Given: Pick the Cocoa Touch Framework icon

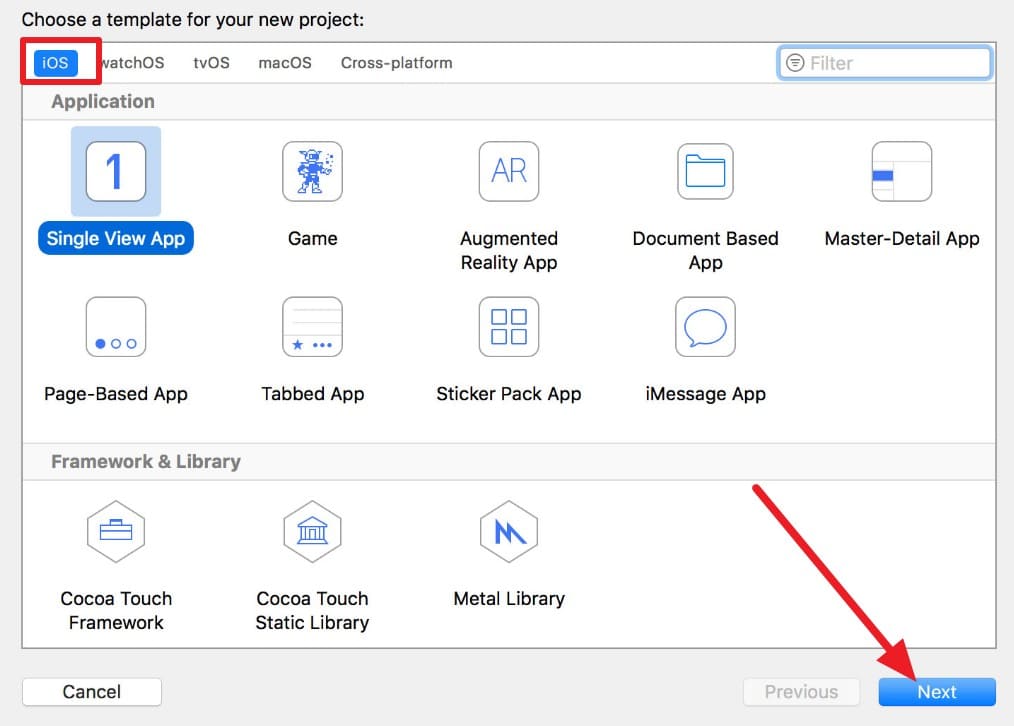Looking at the screenshot, I should pos(116,531).
